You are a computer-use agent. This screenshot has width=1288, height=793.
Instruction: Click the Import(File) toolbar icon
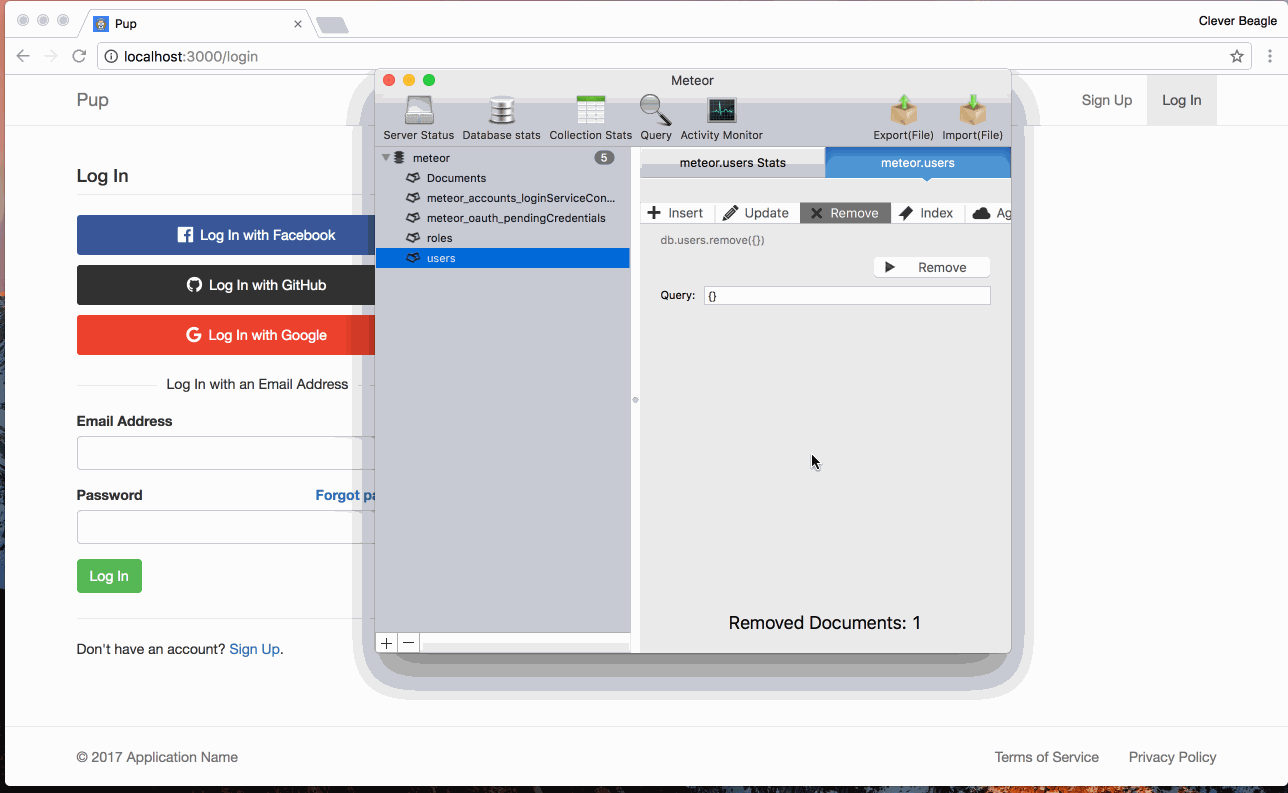tap(972, 118)
